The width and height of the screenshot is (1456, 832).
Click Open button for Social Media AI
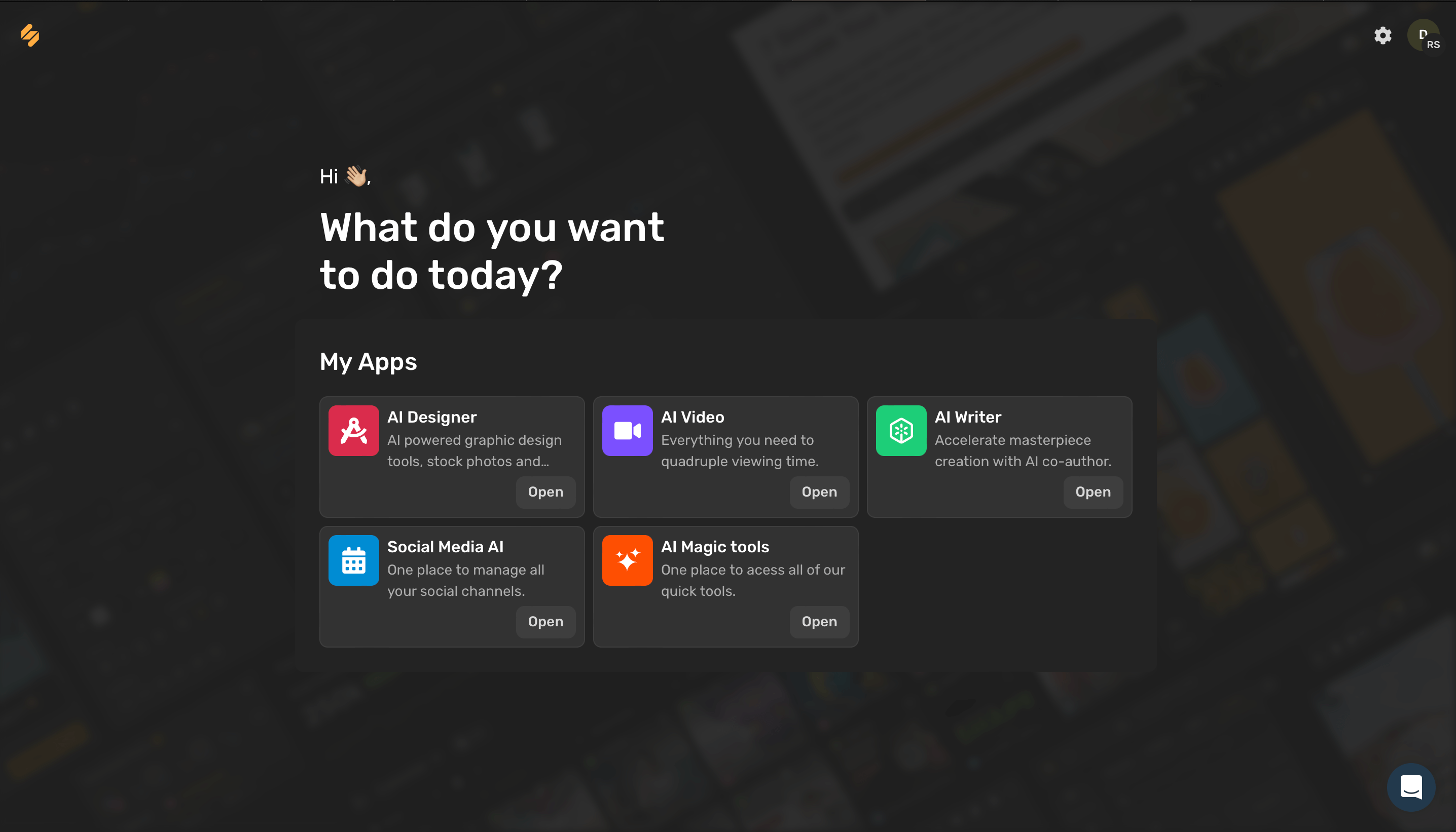pyautogui.click(x=545, y=621)
